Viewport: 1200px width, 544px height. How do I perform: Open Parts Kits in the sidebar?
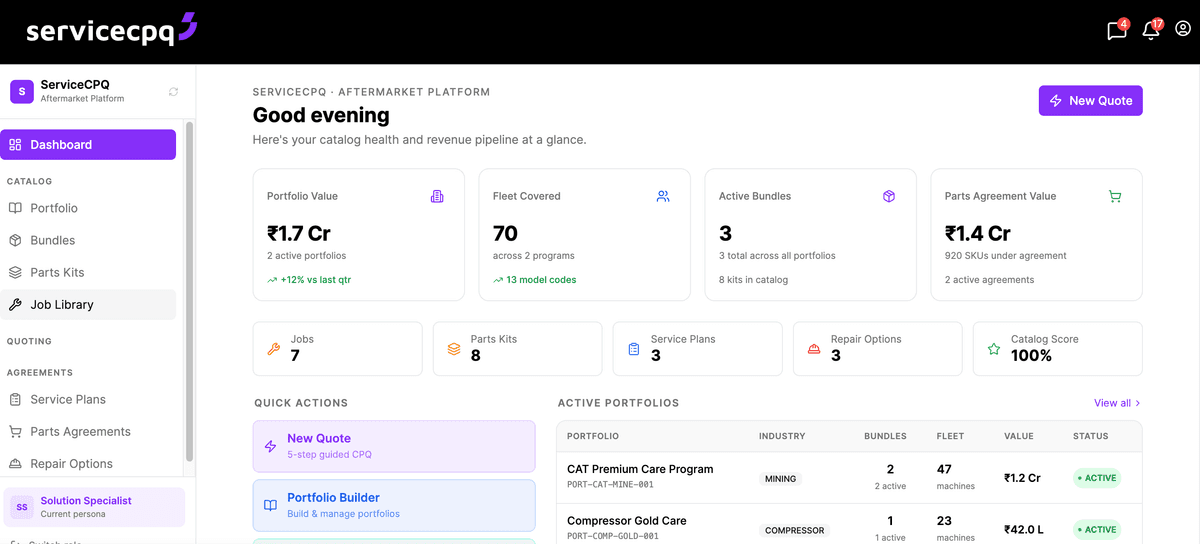pyautogui.click(x=88, y=272)
